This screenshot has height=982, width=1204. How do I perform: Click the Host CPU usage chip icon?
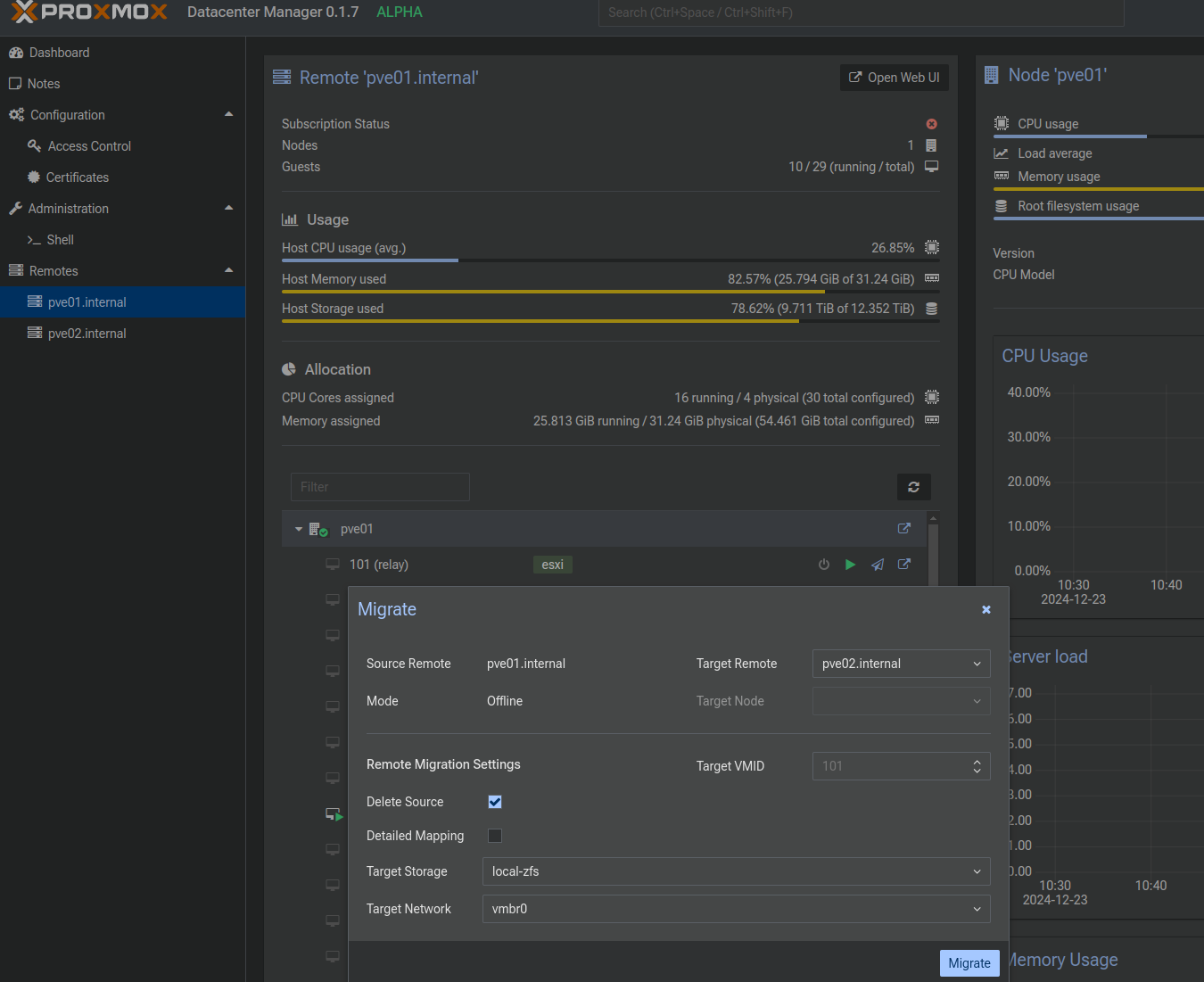932,247
